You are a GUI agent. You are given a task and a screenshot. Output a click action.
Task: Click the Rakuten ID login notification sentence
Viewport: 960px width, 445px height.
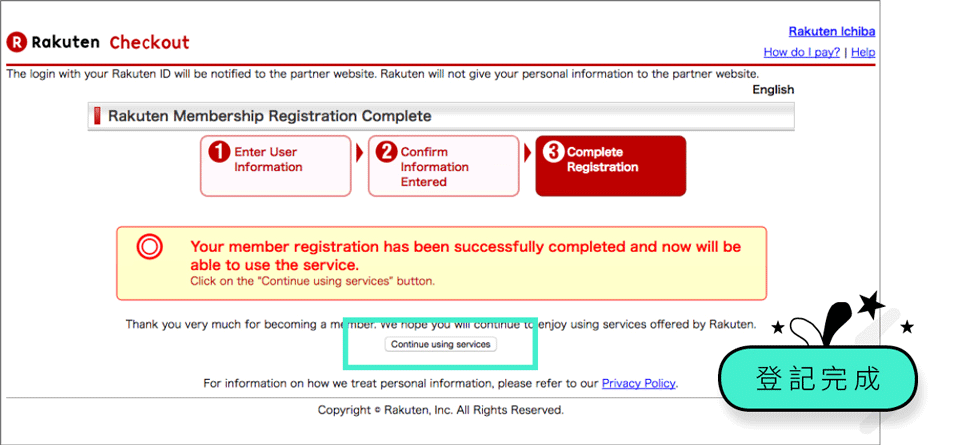click(383, 73)
